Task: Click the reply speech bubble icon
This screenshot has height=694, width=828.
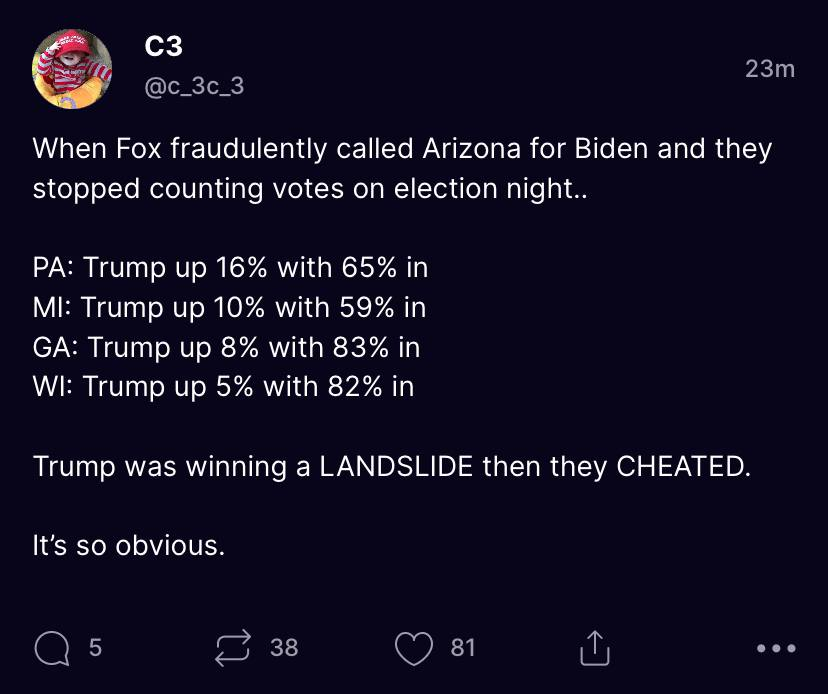Action: click(51, 649)
